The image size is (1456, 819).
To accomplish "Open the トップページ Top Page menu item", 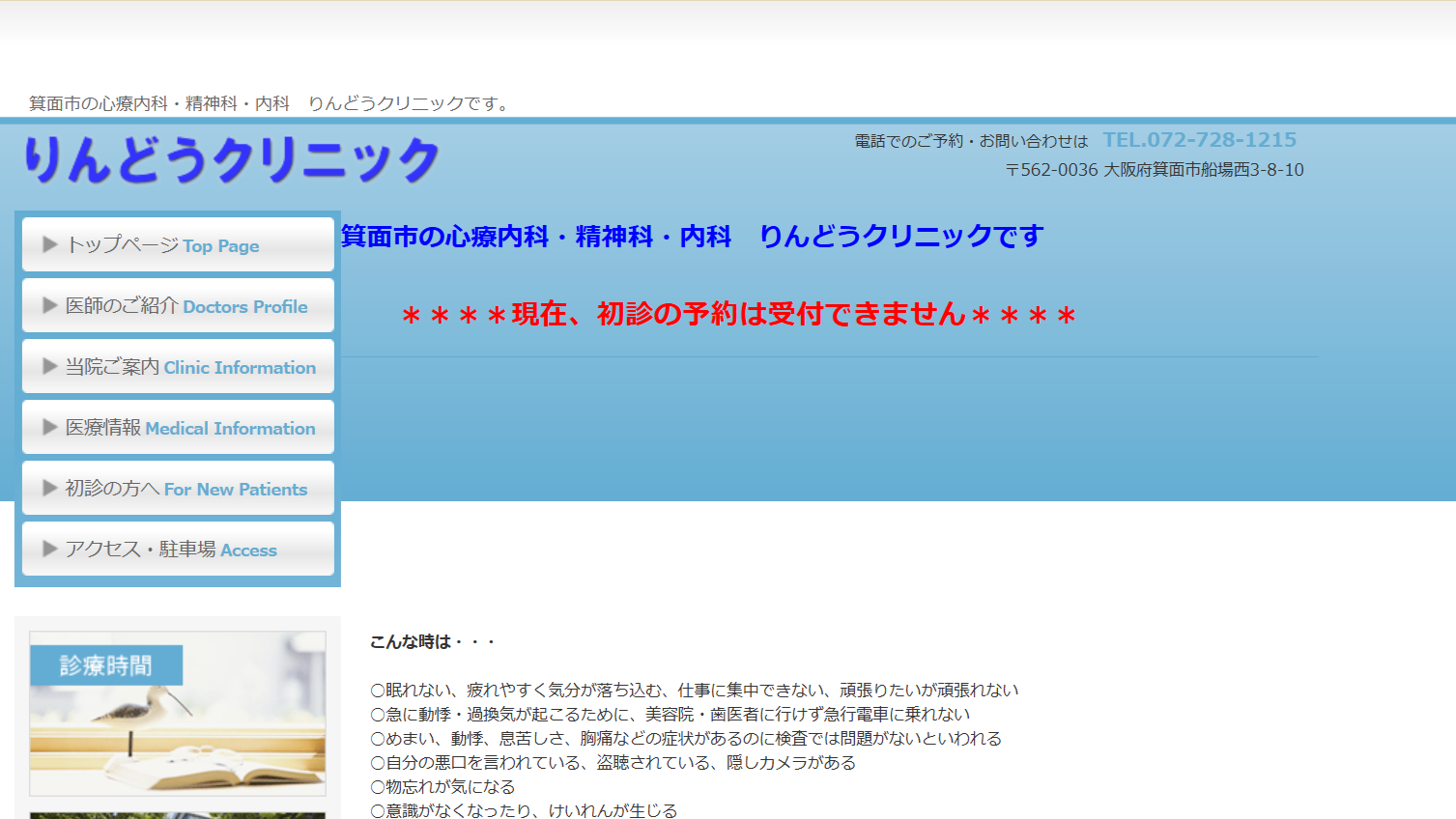I will pyautogui.click(x=178, y=244).
